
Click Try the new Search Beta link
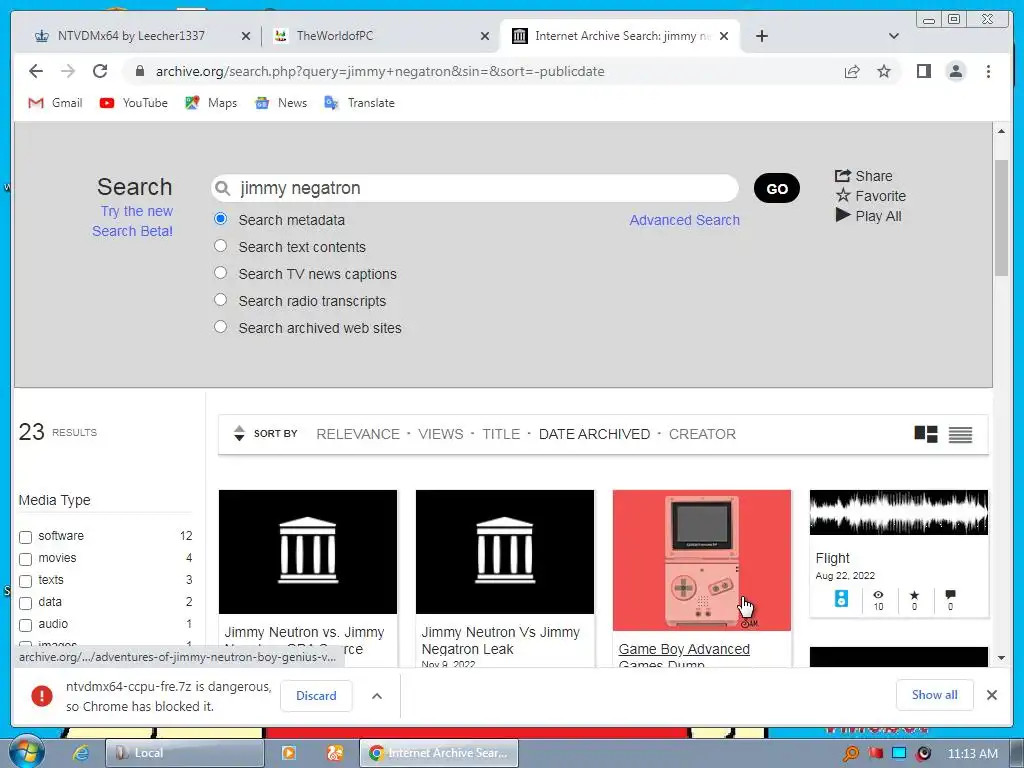point(133,221)
